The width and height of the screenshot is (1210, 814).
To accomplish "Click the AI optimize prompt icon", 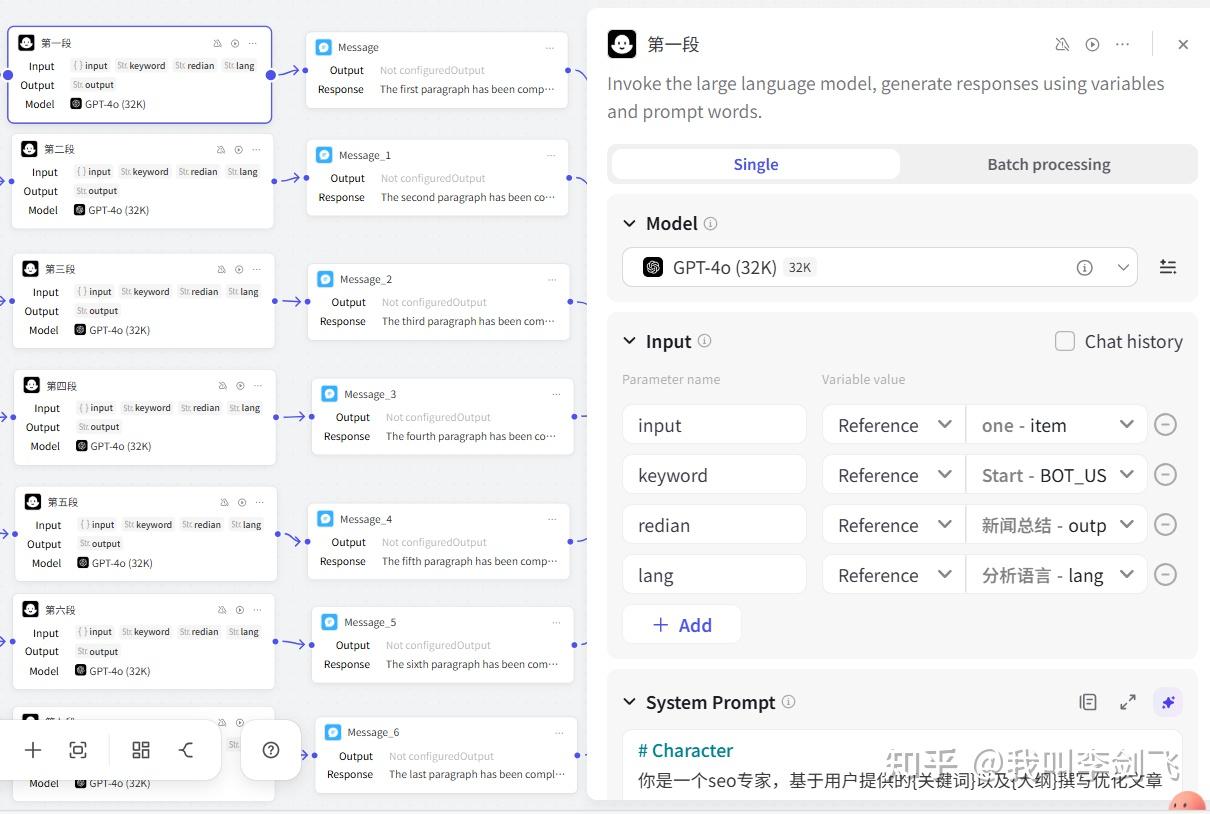I will pyautogui.click(x=1167, y=702).
